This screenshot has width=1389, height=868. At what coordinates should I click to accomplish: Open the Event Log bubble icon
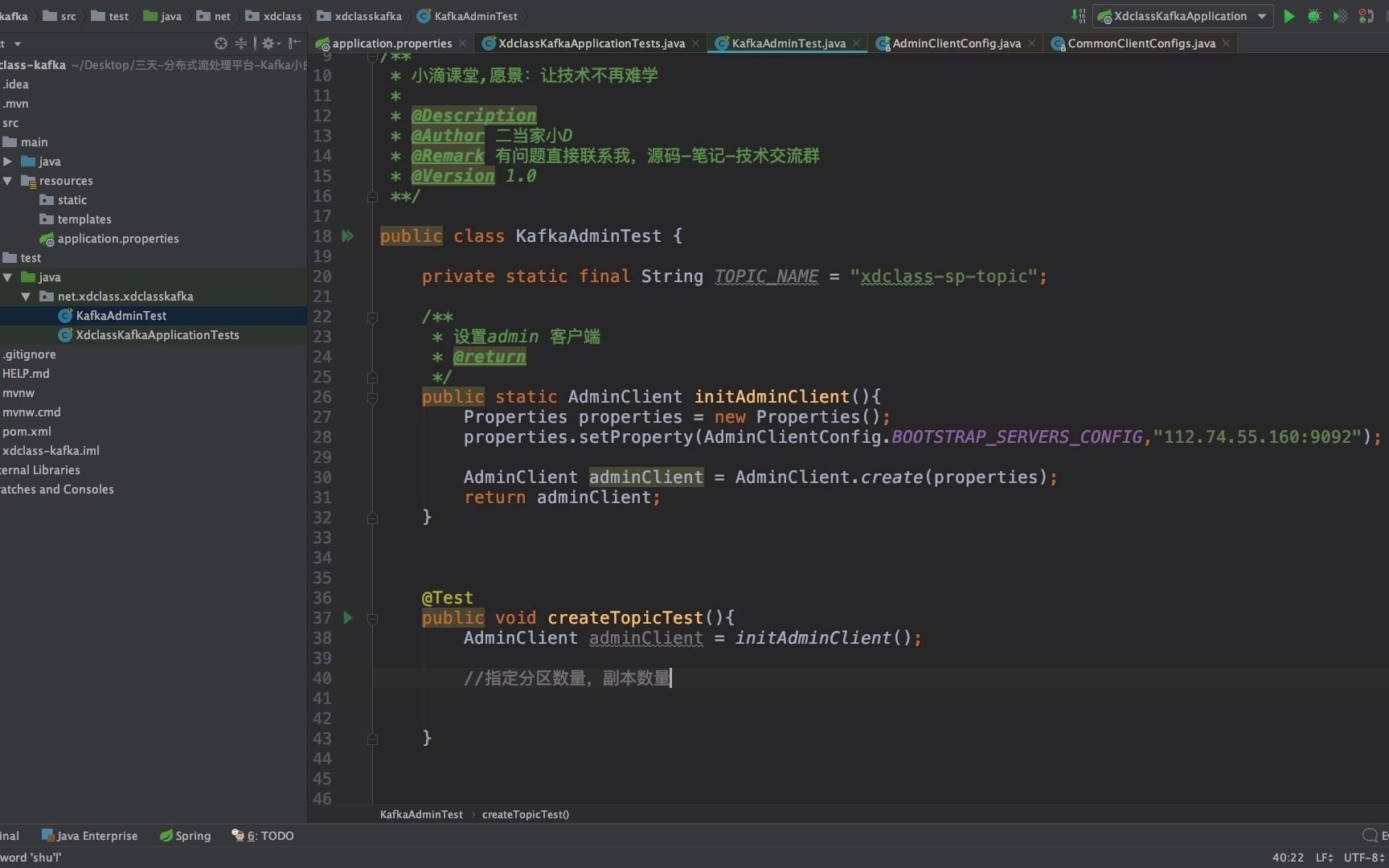[1369, 836]
